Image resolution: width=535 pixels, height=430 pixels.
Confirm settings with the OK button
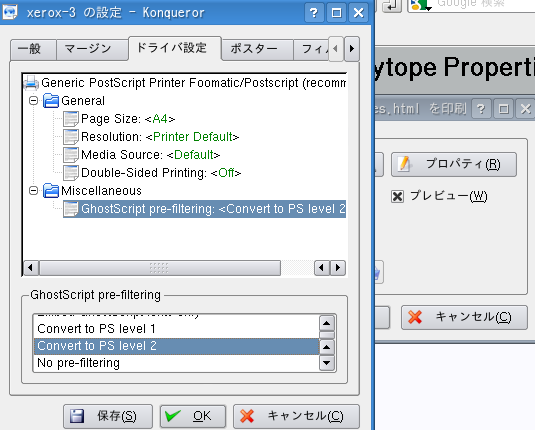pyautogui.click(x=193, y=416)
